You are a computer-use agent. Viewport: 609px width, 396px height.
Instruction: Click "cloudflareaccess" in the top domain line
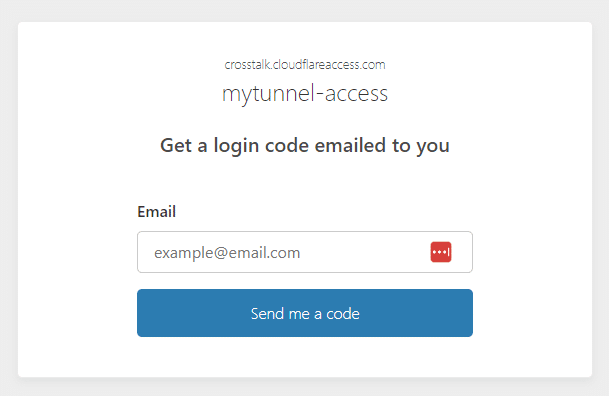pos(318,64)
